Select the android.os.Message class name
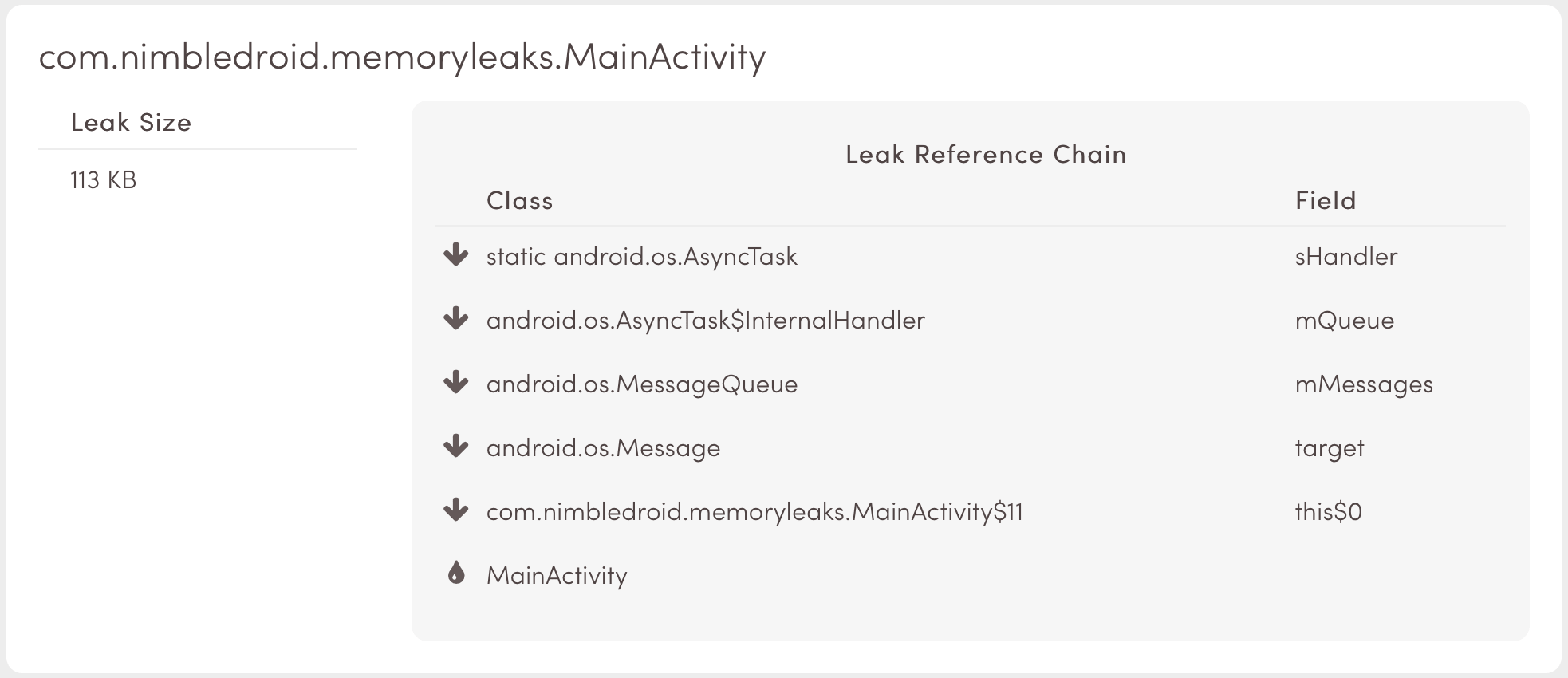The width and height of the screenshot is (1568, 678). 604,448
